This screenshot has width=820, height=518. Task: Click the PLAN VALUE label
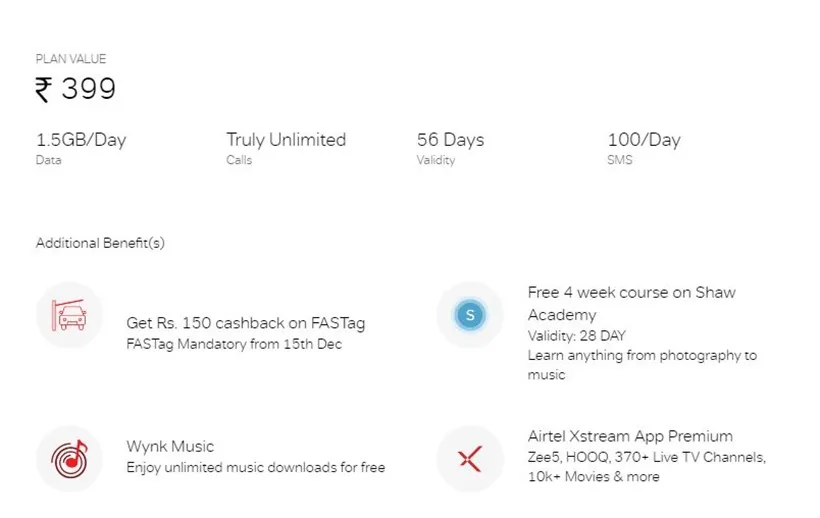[x=71, y=59]
